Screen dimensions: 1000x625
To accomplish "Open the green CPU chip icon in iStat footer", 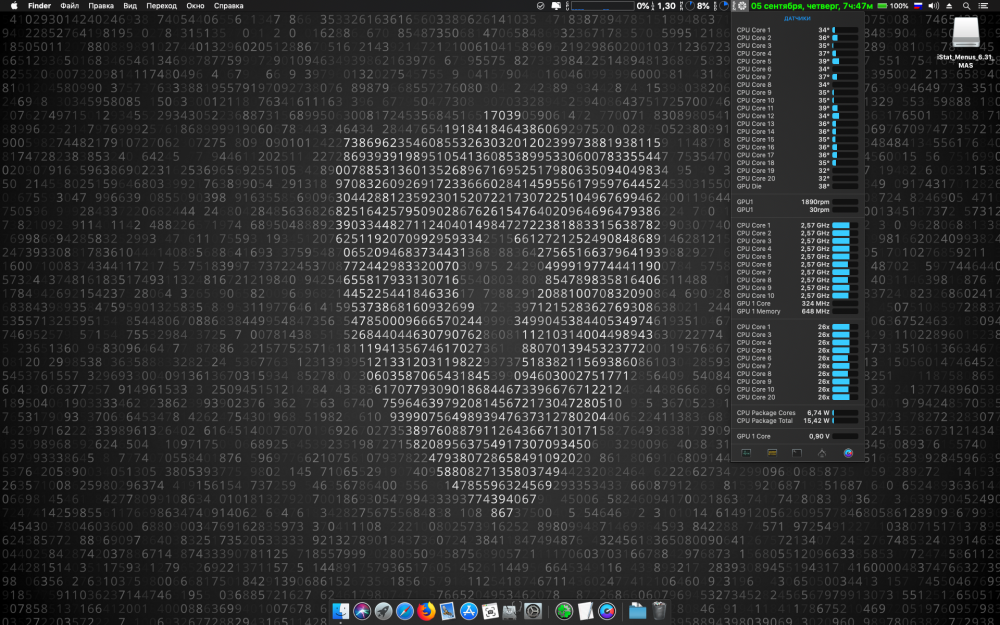I will (x=746, y=453).
